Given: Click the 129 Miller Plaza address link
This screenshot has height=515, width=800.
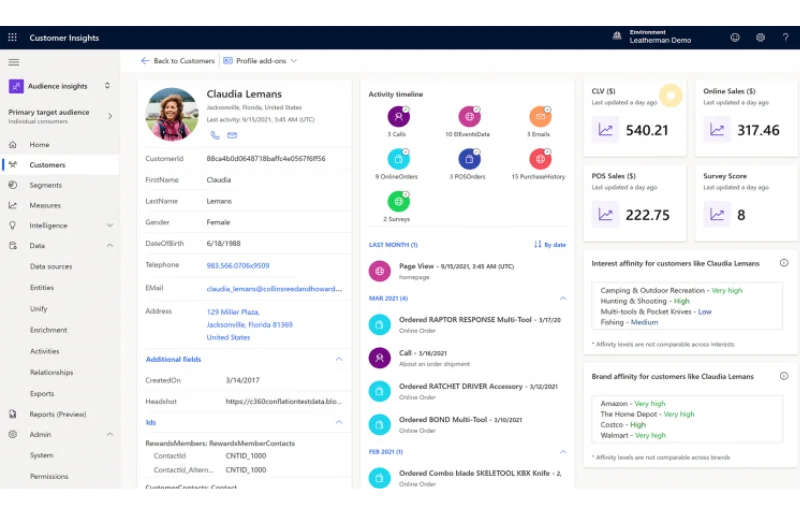Looking at the screenshot, I should coord(249,325).
